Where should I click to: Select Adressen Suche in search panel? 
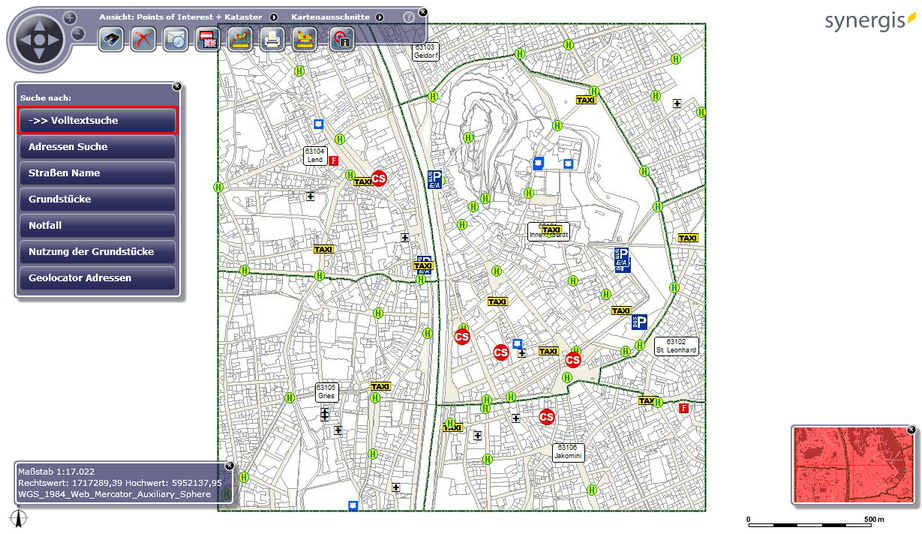coord(97,147)
